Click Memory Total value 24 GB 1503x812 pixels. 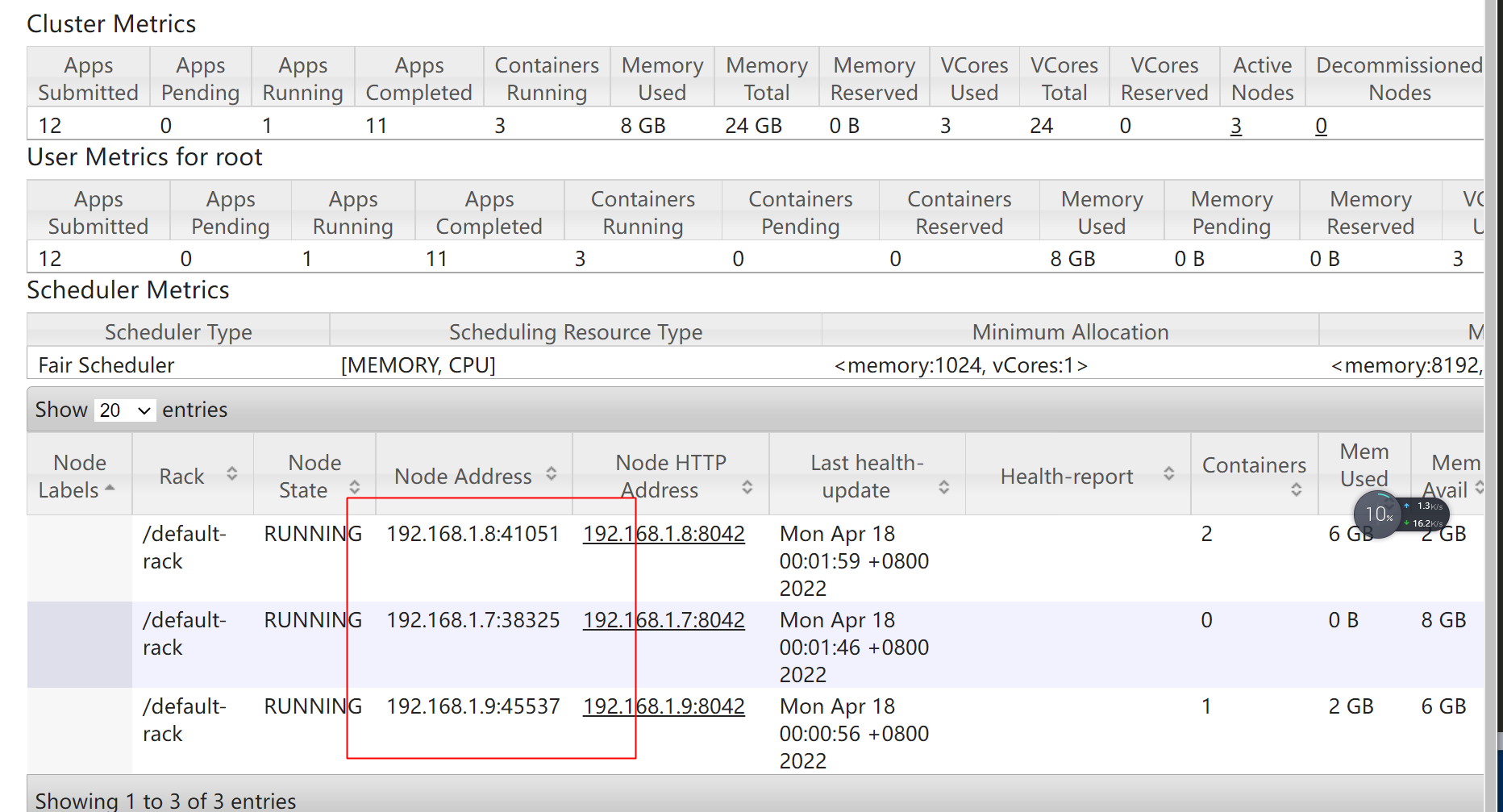pos(753,126)
